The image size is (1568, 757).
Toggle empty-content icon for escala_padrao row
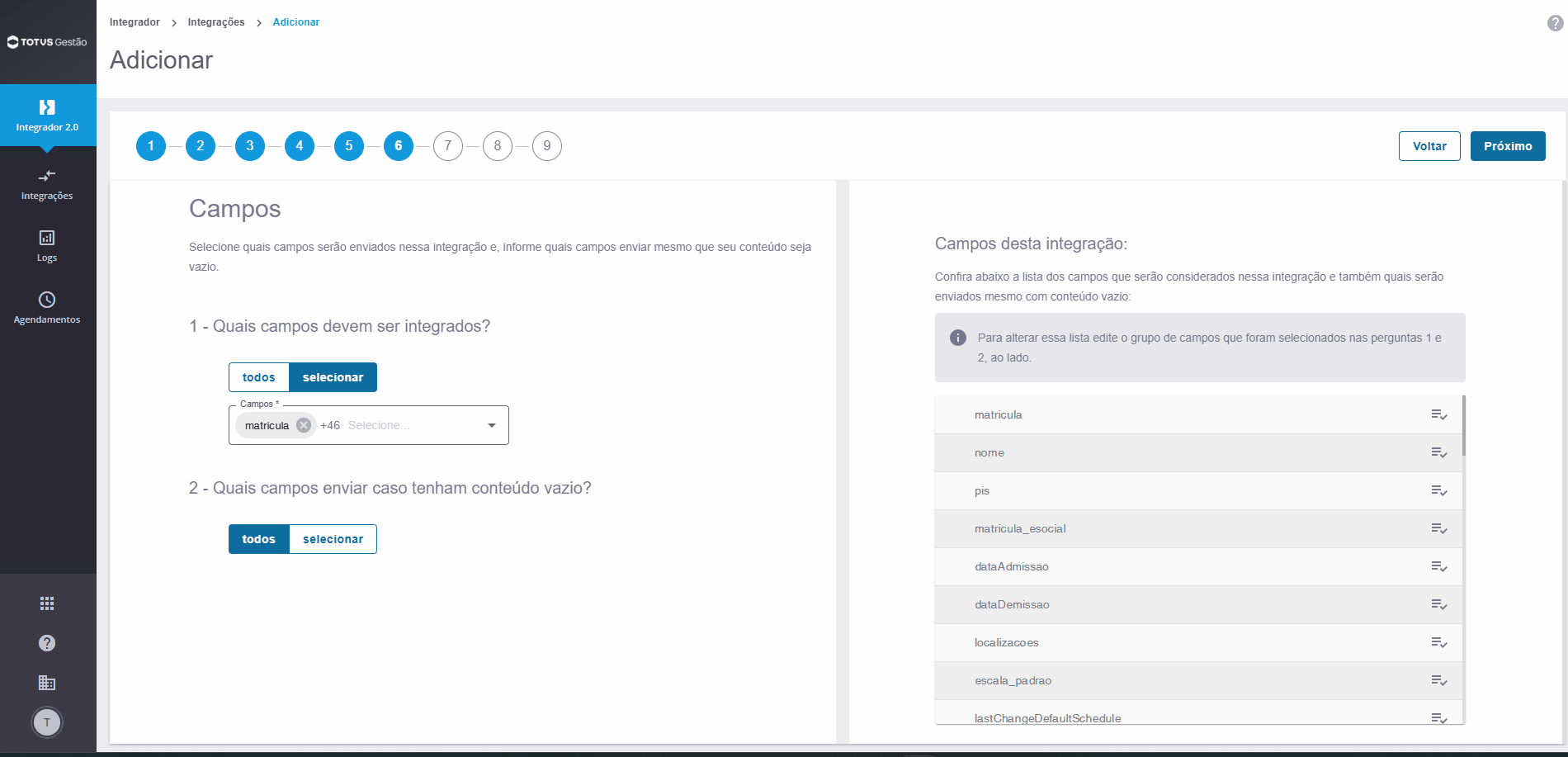point(1439,680)
